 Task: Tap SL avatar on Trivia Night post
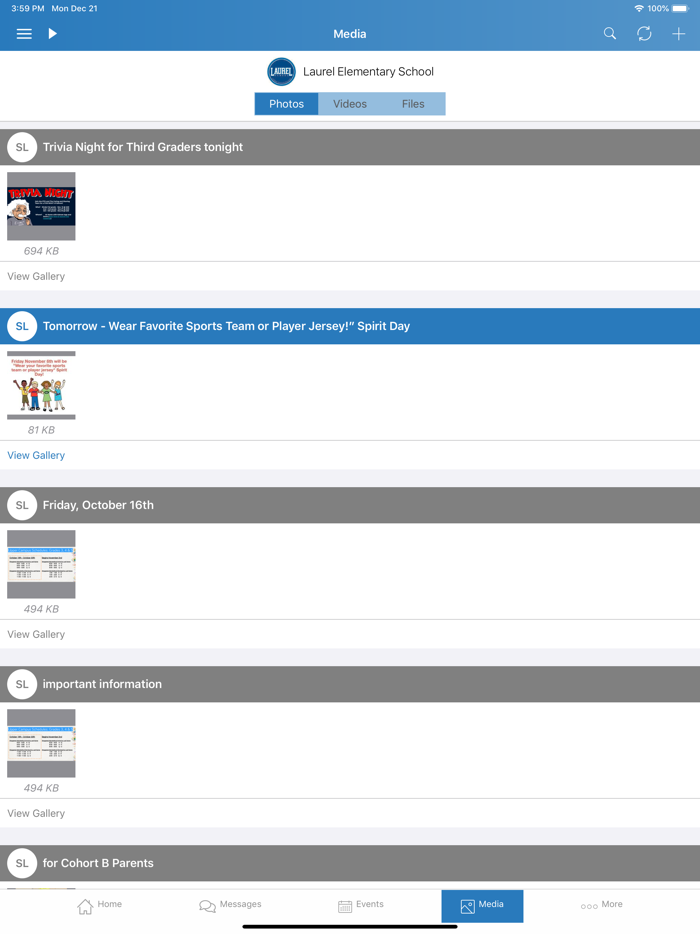tap(22, 147)
